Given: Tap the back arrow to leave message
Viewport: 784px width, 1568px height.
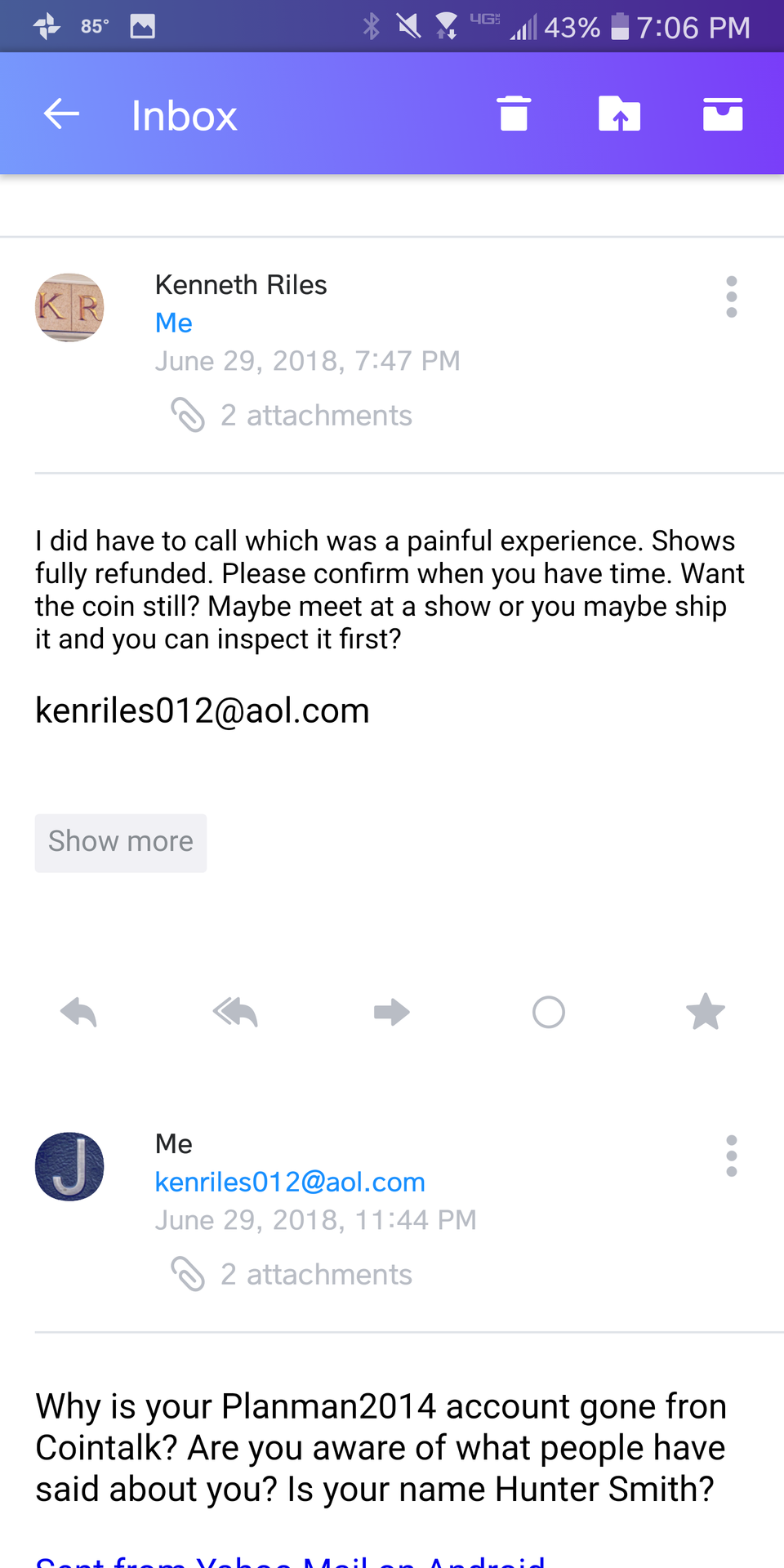Looking at the screenshot, I should [61, 114].
